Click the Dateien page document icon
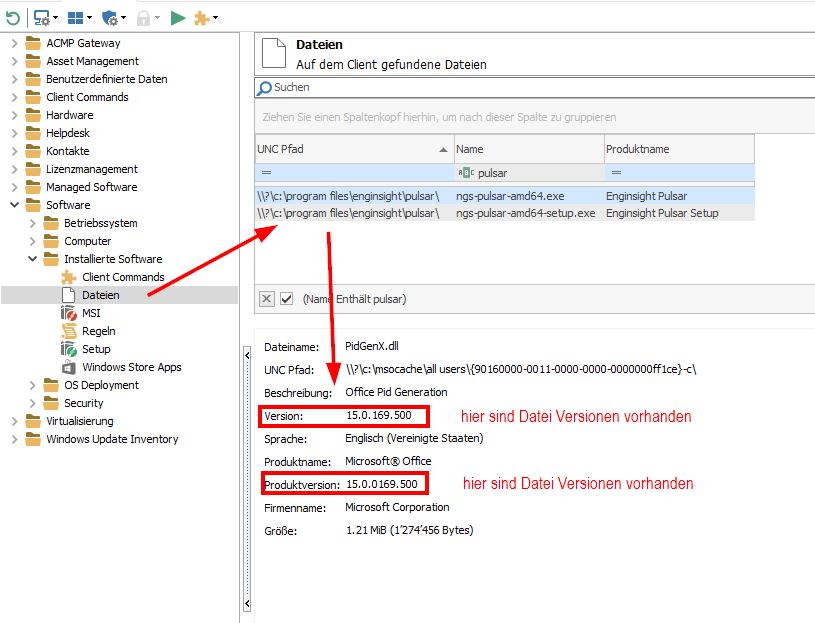Screen dimensions: 815x623 (x=273, y=53)
